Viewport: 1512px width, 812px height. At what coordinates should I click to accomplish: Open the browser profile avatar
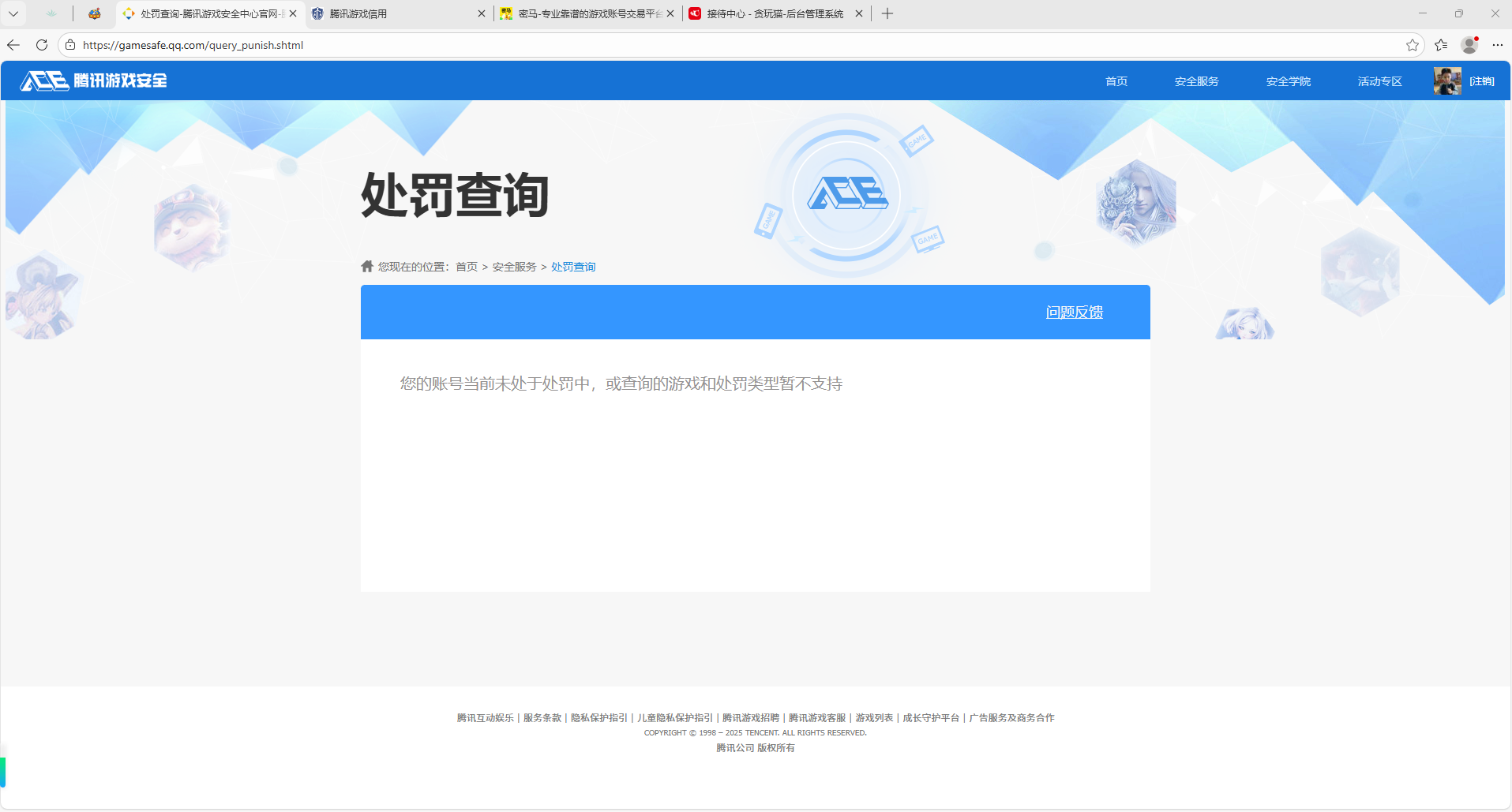point(1469,45)
